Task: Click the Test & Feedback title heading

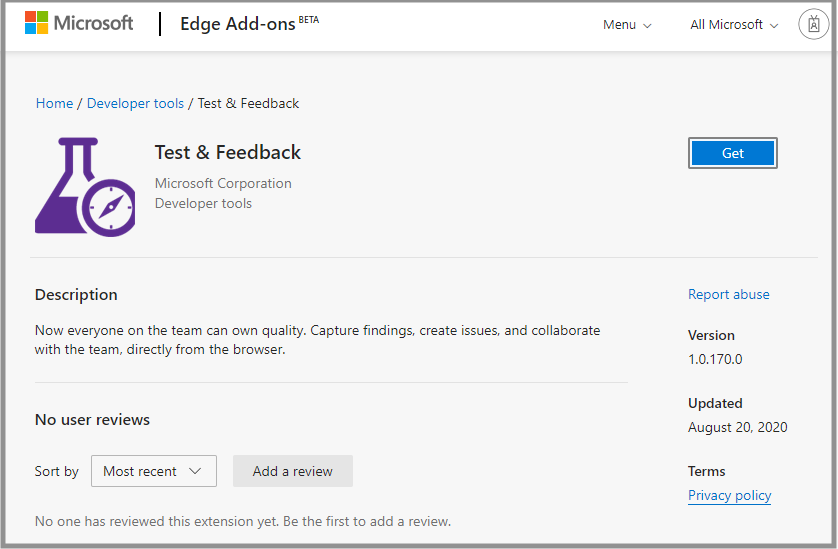Action: pyautogui.click(x=227, y=152)
